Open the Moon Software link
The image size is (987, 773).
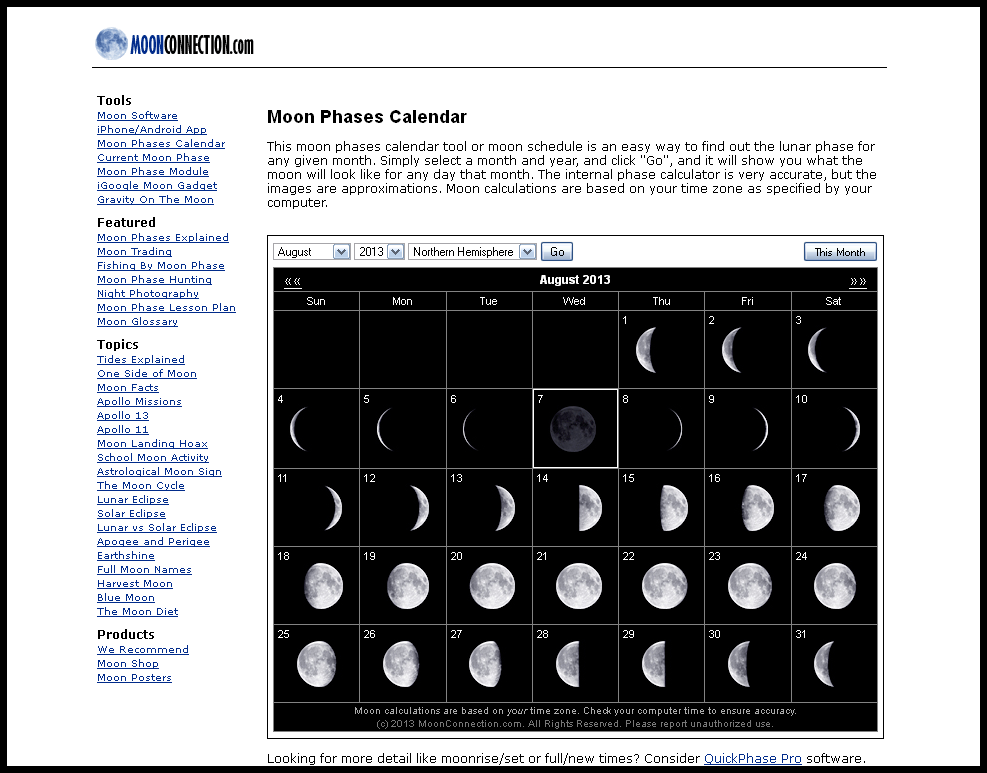[137, 116]
